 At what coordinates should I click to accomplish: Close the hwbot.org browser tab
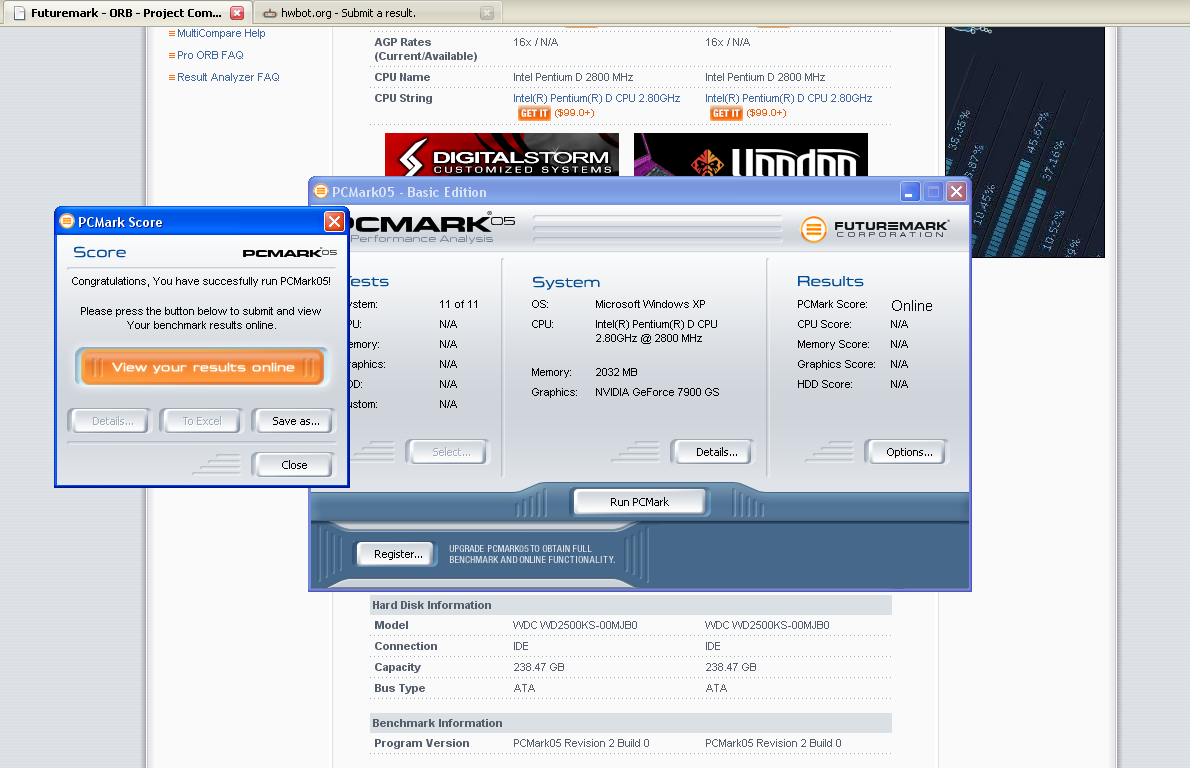pyautogui.click(x=487, y=13)
